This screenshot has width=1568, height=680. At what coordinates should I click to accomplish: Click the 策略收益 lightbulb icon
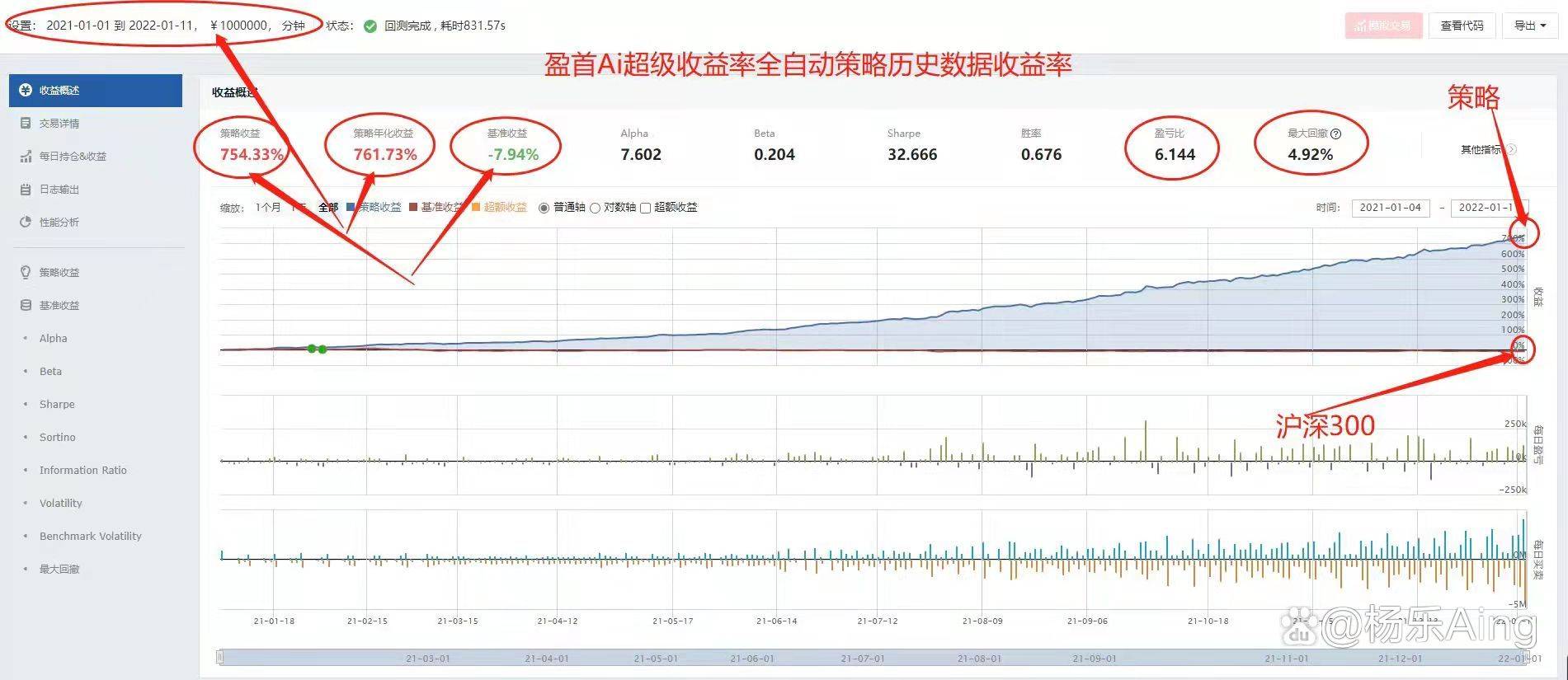pyautogui.click(x=26, y=272)
